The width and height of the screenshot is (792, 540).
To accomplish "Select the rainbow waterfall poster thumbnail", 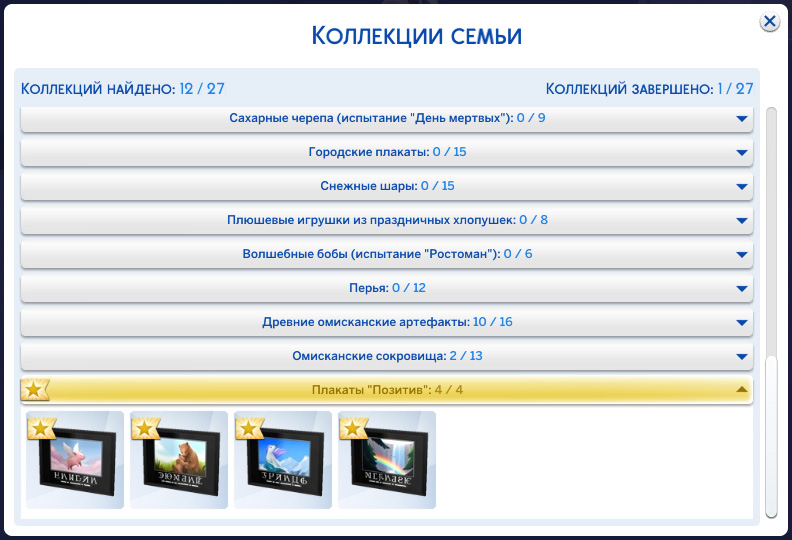I will [387, 460].
